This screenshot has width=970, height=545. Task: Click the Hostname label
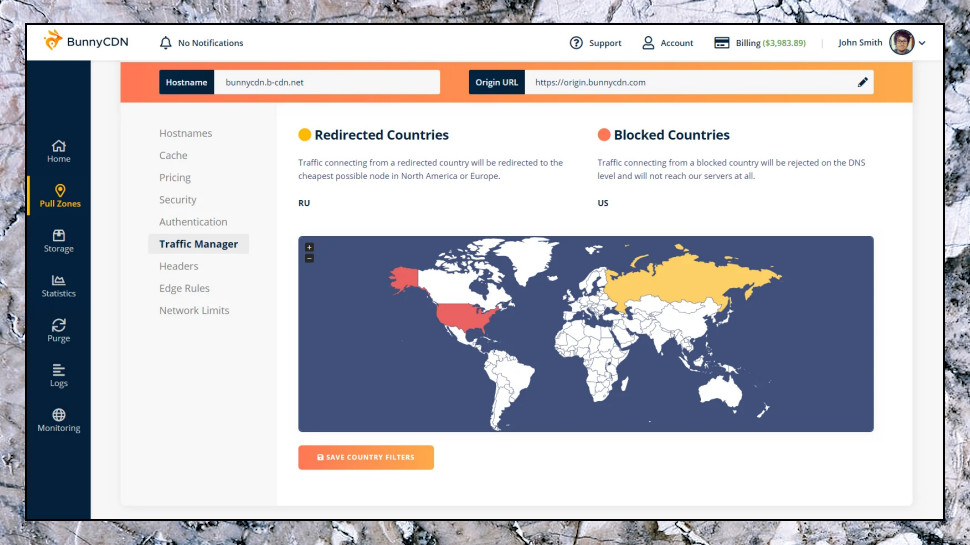point(186,82)
